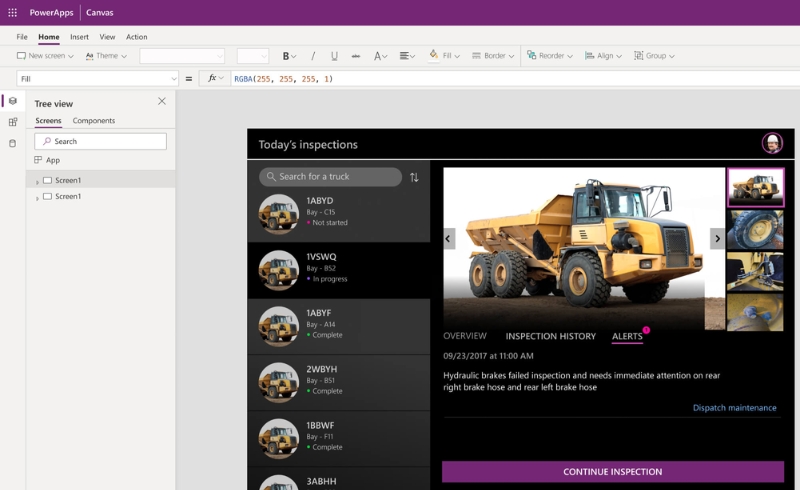Screen dimensions: 800x490
Task: Toggle strikethrough formatting
Action: [356, 56]
